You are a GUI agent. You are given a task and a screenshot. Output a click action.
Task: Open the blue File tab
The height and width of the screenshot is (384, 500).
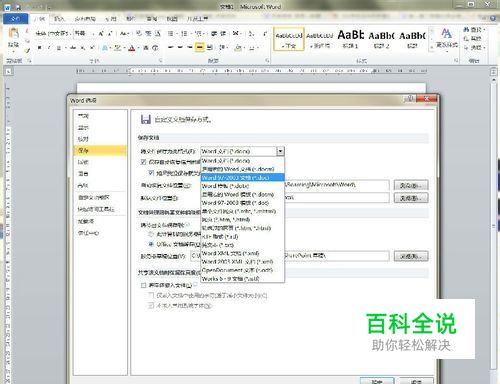15,19
